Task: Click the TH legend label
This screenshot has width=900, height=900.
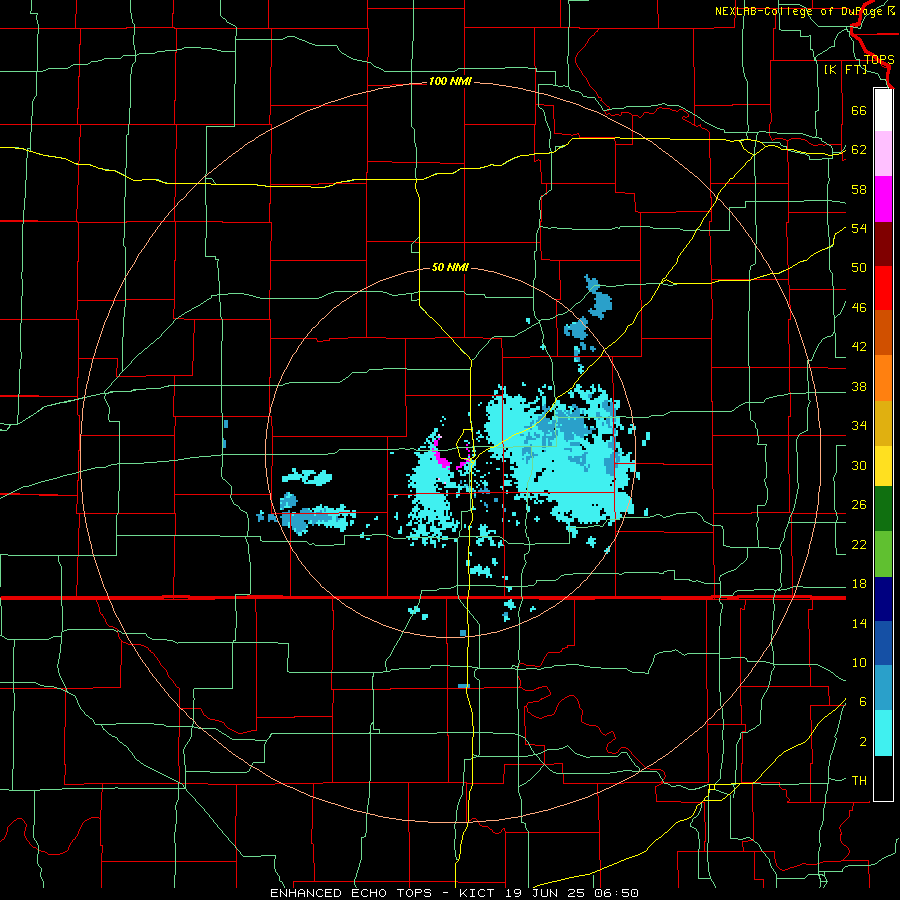Action: (x=859, y=781)
